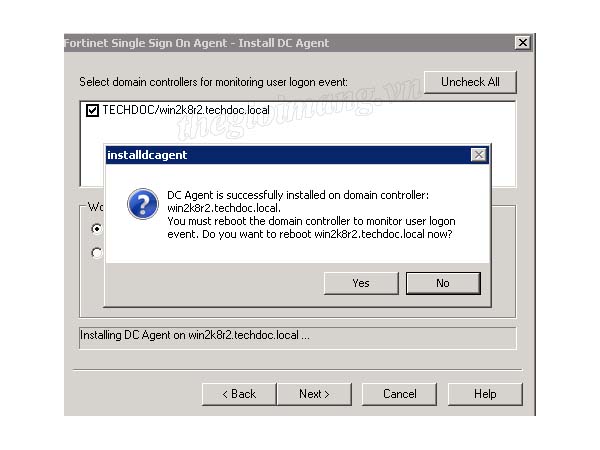Open Help for the Install DC Agent wizard

(x=485, y=394)
